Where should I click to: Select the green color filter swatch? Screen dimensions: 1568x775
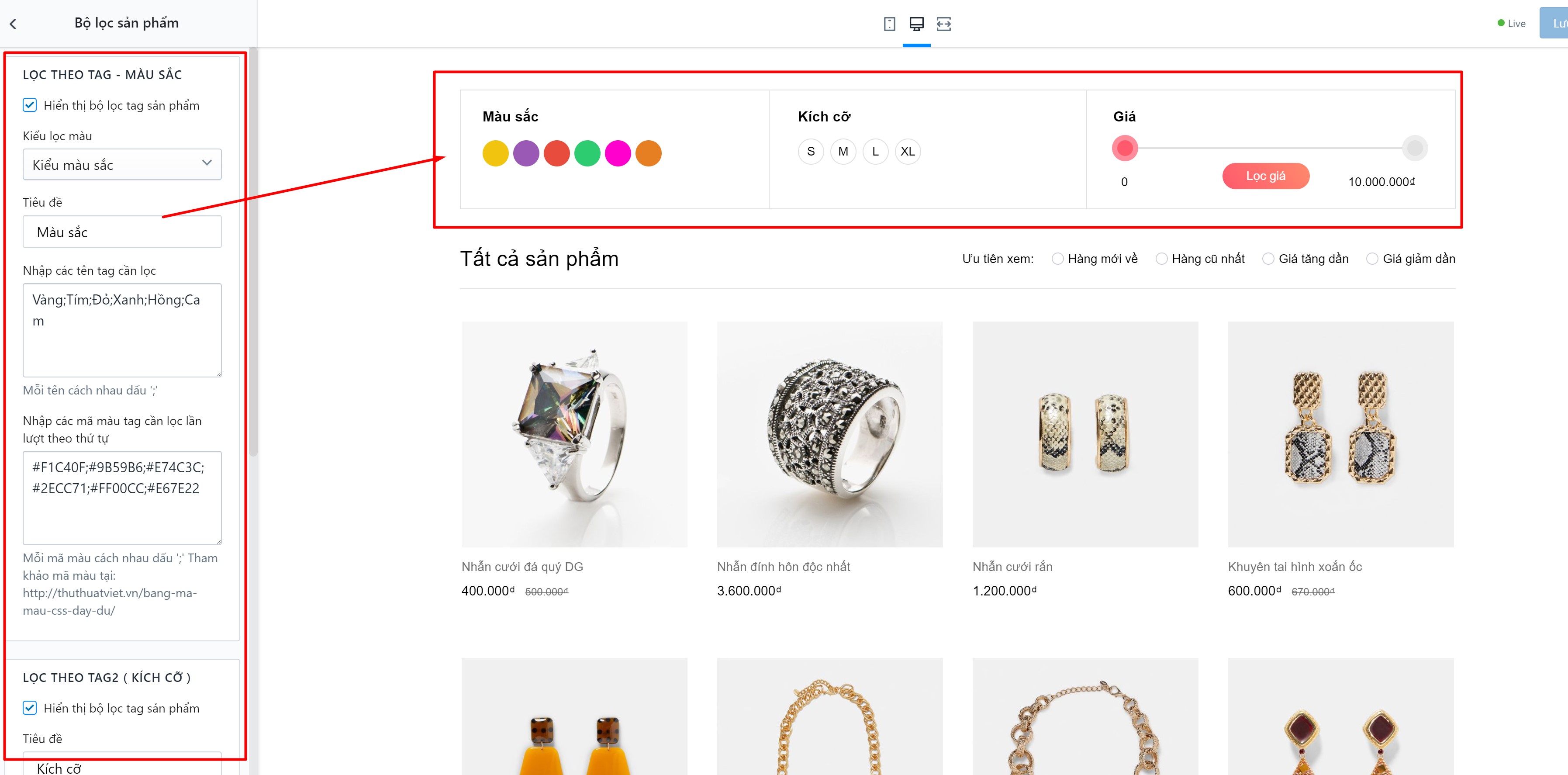(x=587, y=153)
